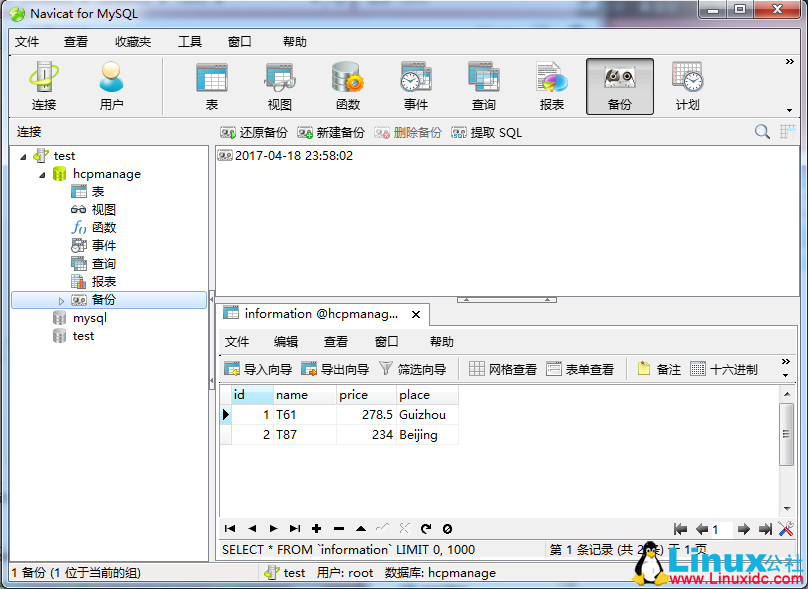Open the 收藏夹 favorites menu
The image size is (808, 589).
click(133, 42)
